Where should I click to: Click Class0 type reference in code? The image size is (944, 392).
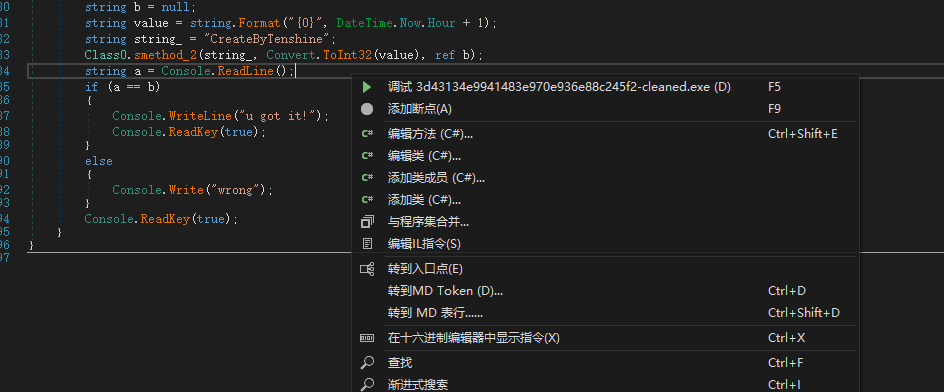106,55
